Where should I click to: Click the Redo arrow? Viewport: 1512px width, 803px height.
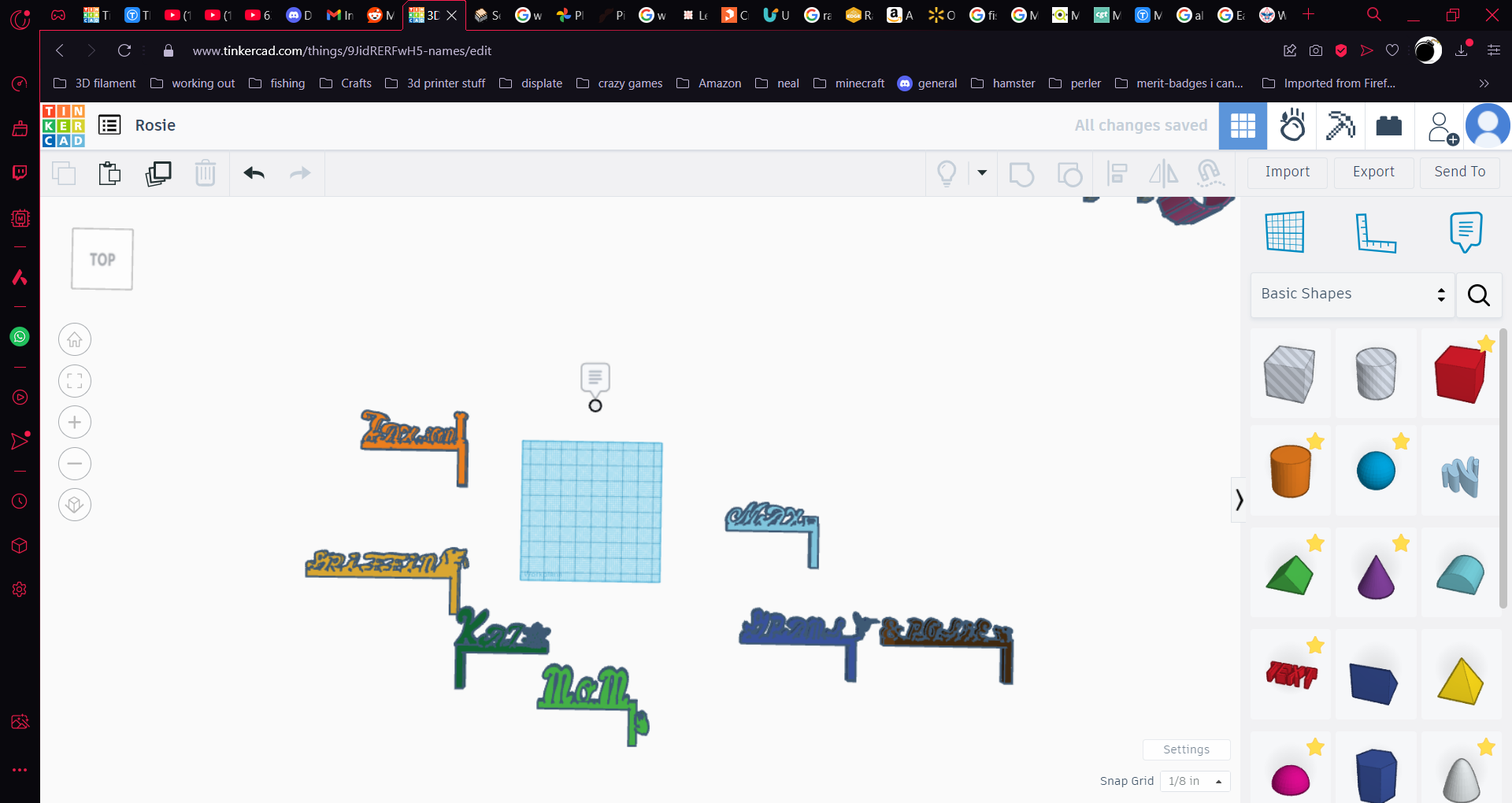point(300,173)
